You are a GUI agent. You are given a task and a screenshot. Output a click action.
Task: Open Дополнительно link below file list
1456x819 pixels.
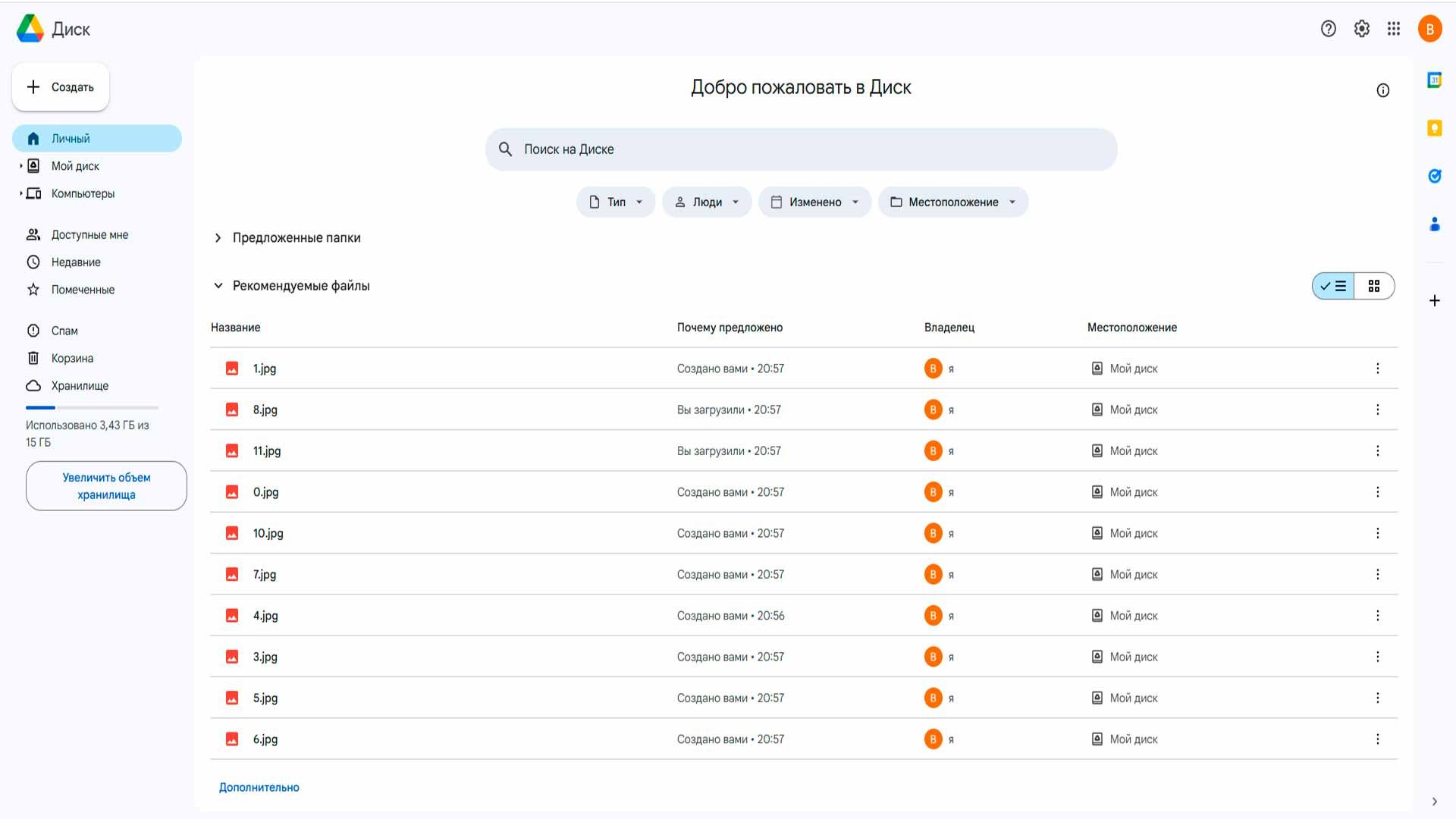258,786
